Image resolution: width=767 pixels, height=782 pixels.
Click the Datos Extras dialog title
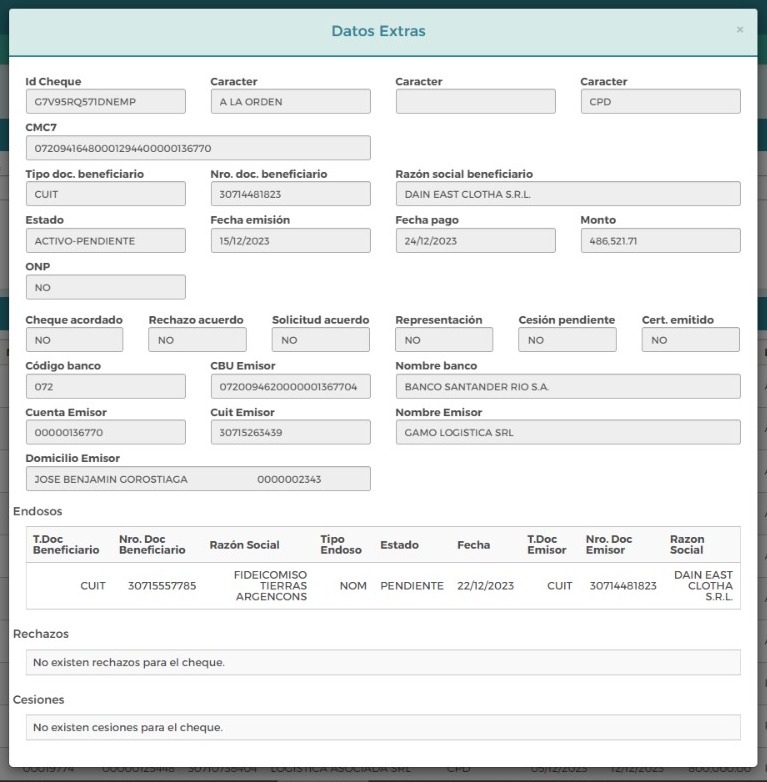point(379,31)
